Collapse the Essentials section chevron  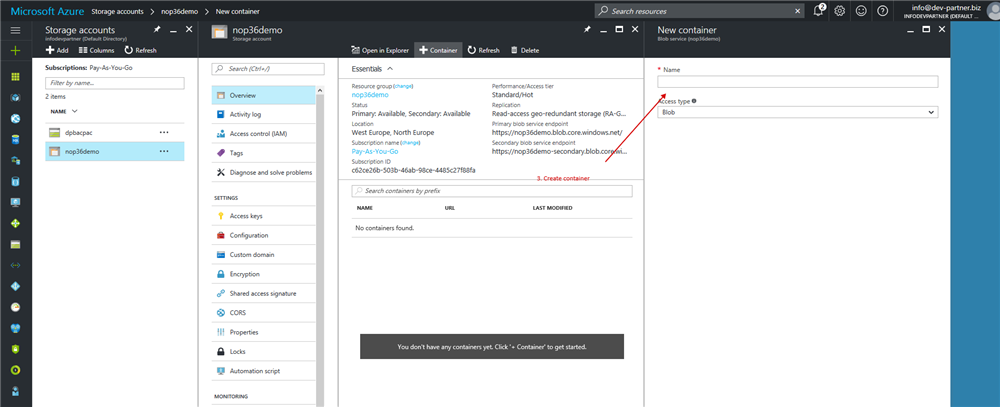click(390, 68)
